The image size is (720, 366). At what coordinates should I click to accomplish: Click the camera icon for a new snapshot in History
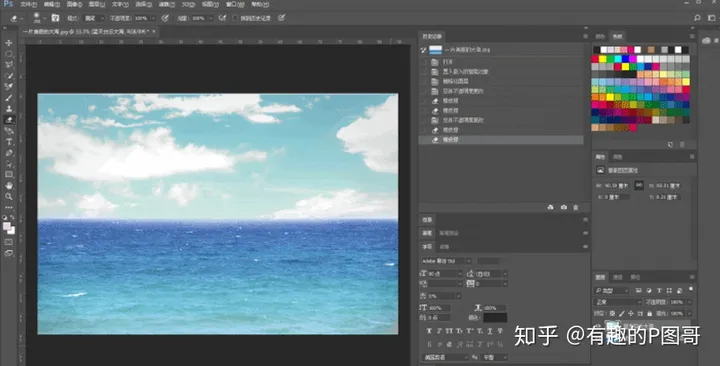click(563, 208)
